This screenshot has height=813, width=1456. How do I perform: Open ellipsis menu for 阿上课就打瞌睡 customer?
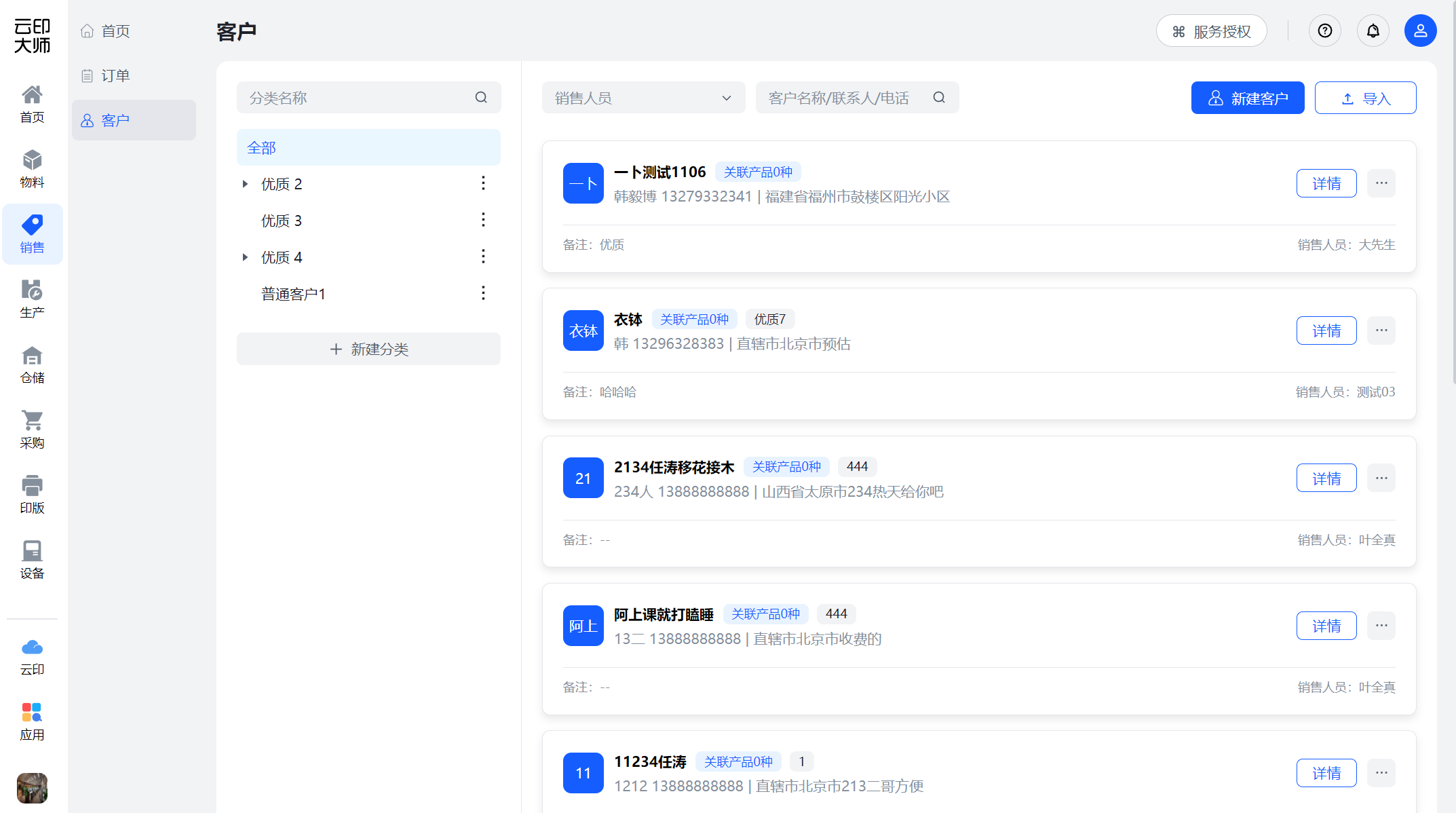coord(1381,626)
